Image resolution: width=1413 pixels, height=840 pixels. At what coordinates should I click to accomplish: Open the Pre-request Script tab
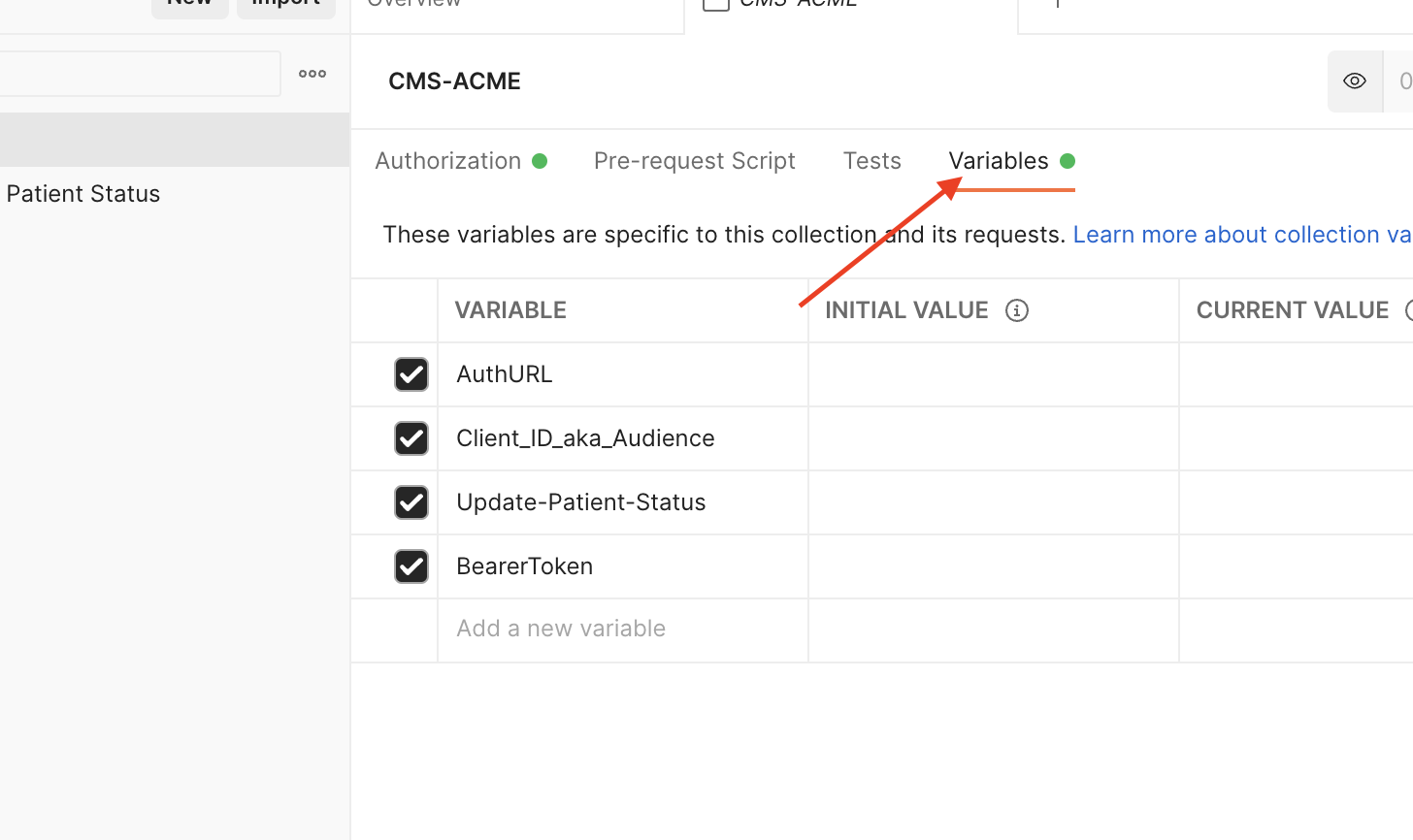click(695, 160)
